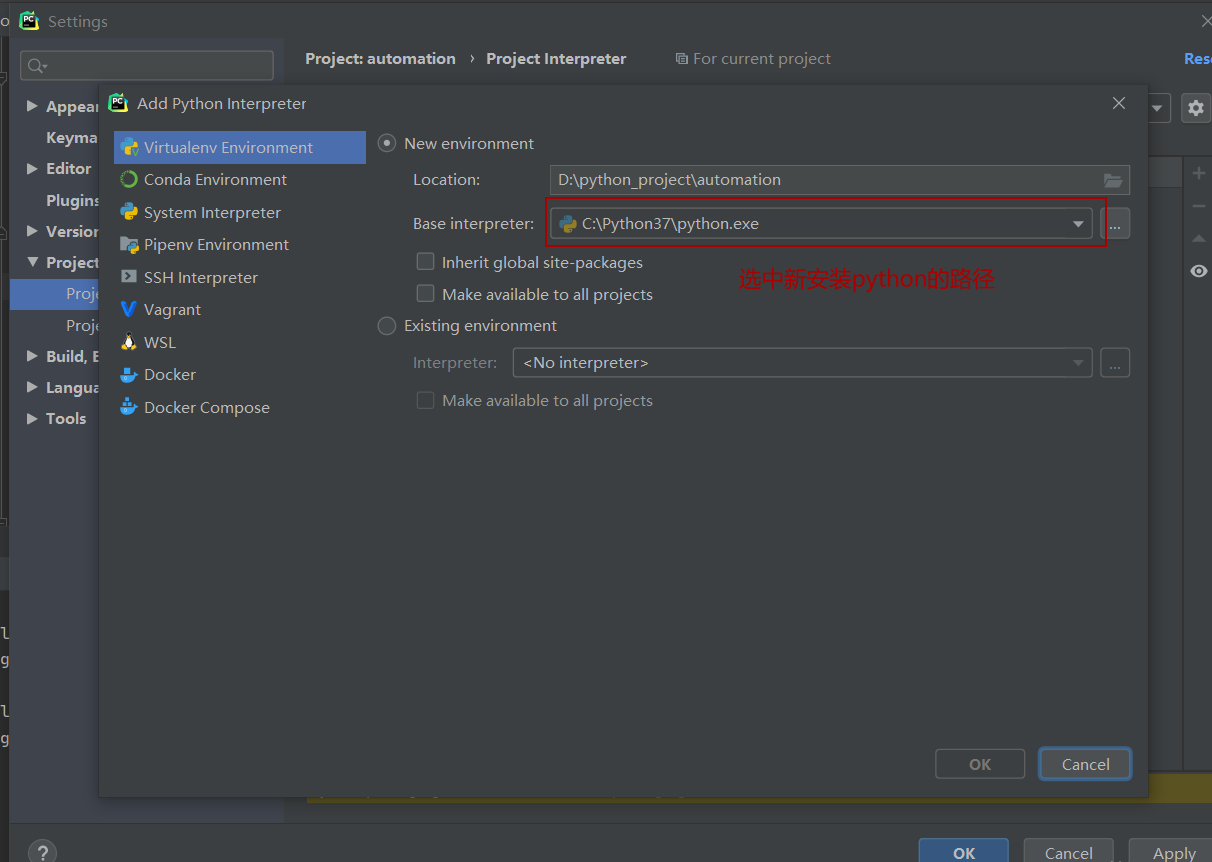Select the Existing environment radio button
Viewport: 1212px width, 862px height.
point(386,325)
